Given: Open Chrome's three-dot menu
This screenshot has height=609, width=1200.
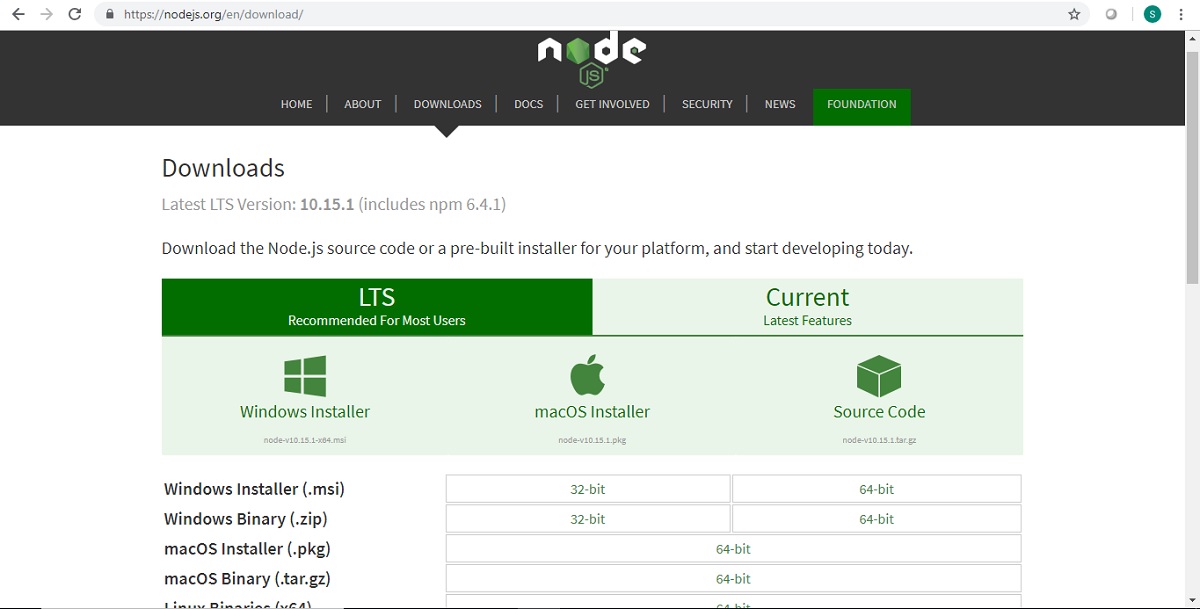Looking at the screenshot, I should (x=1182, y=15).
